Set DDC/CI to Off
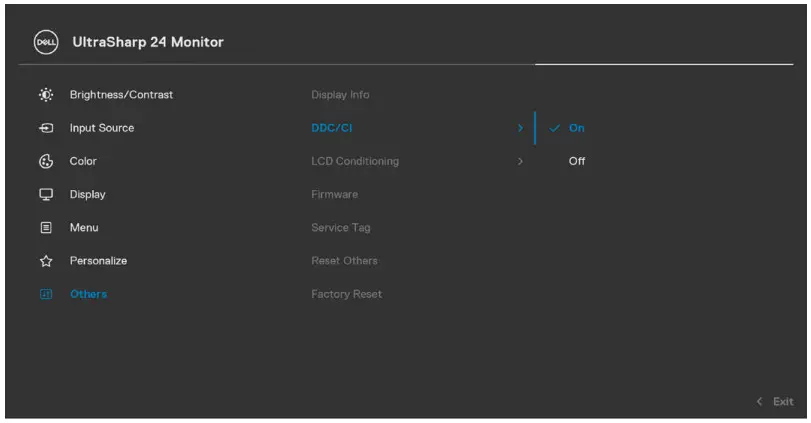Viewport: 811px width, 423px height. tap(577, 161)
